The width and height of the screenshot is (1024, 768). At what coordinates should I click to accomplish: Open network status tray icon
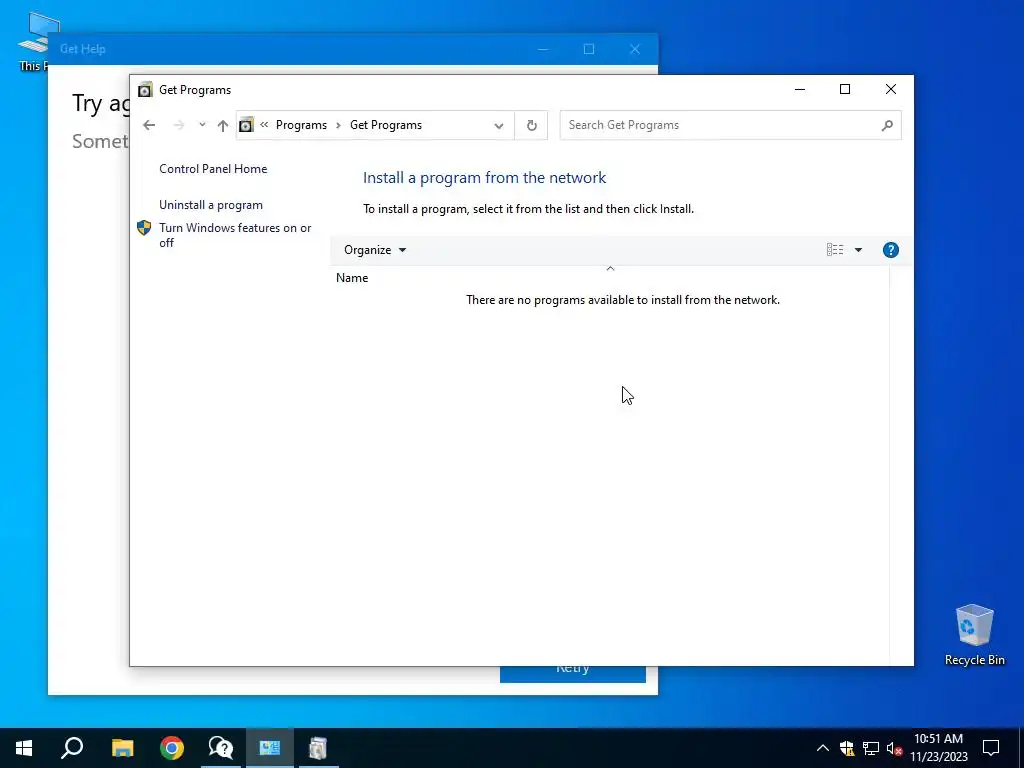[871, 748]
